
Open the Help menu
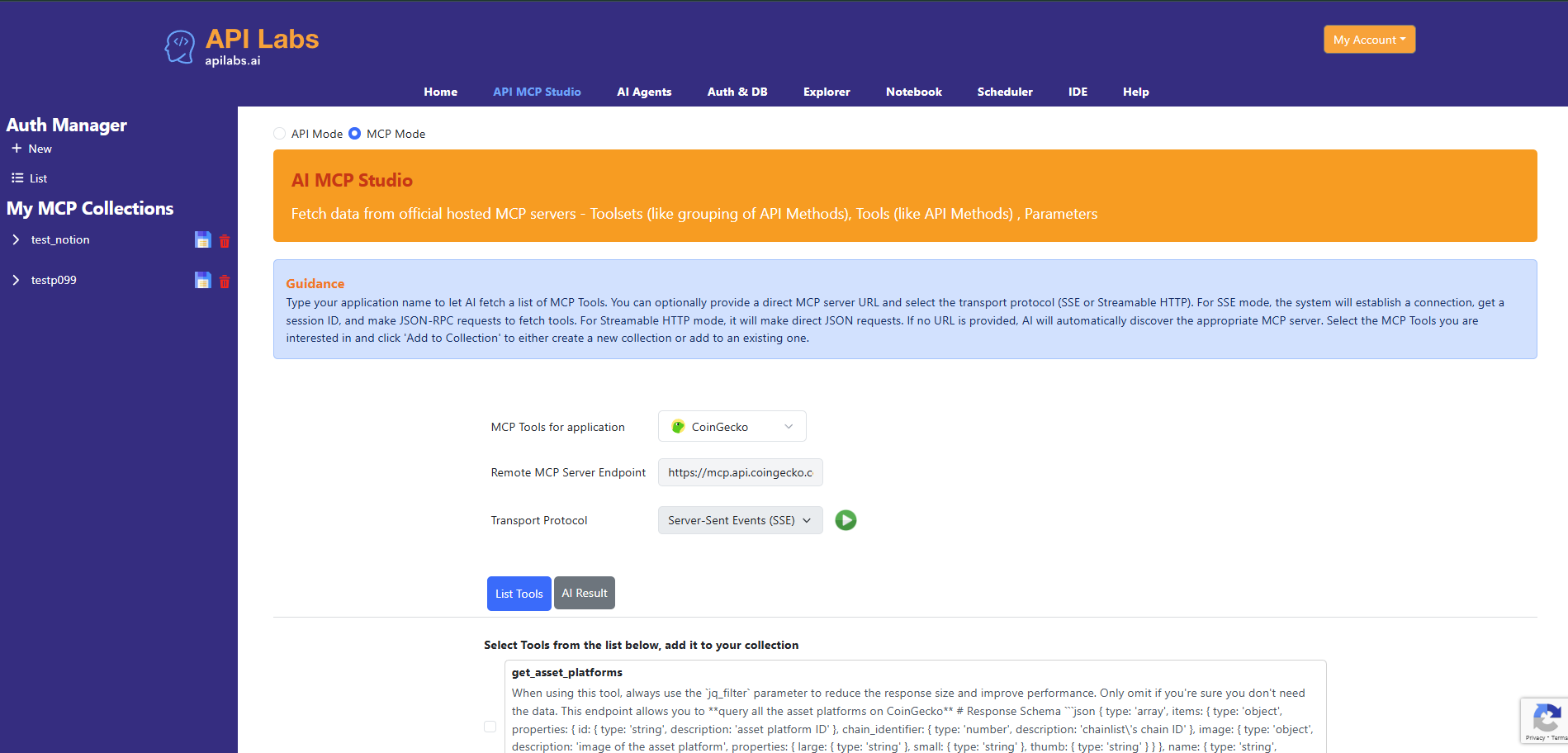(x=1136, y=92)
